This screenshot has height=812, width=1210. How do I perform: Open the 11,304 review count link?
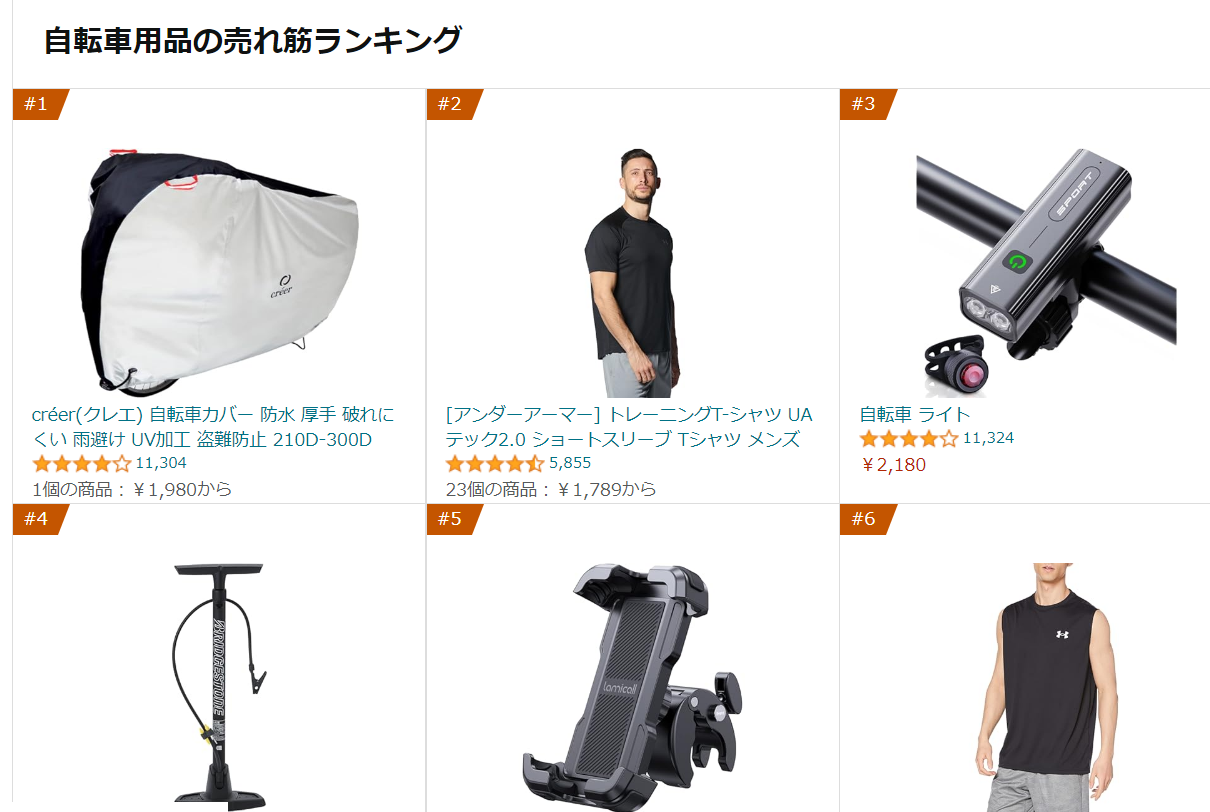tap(161, 463)
